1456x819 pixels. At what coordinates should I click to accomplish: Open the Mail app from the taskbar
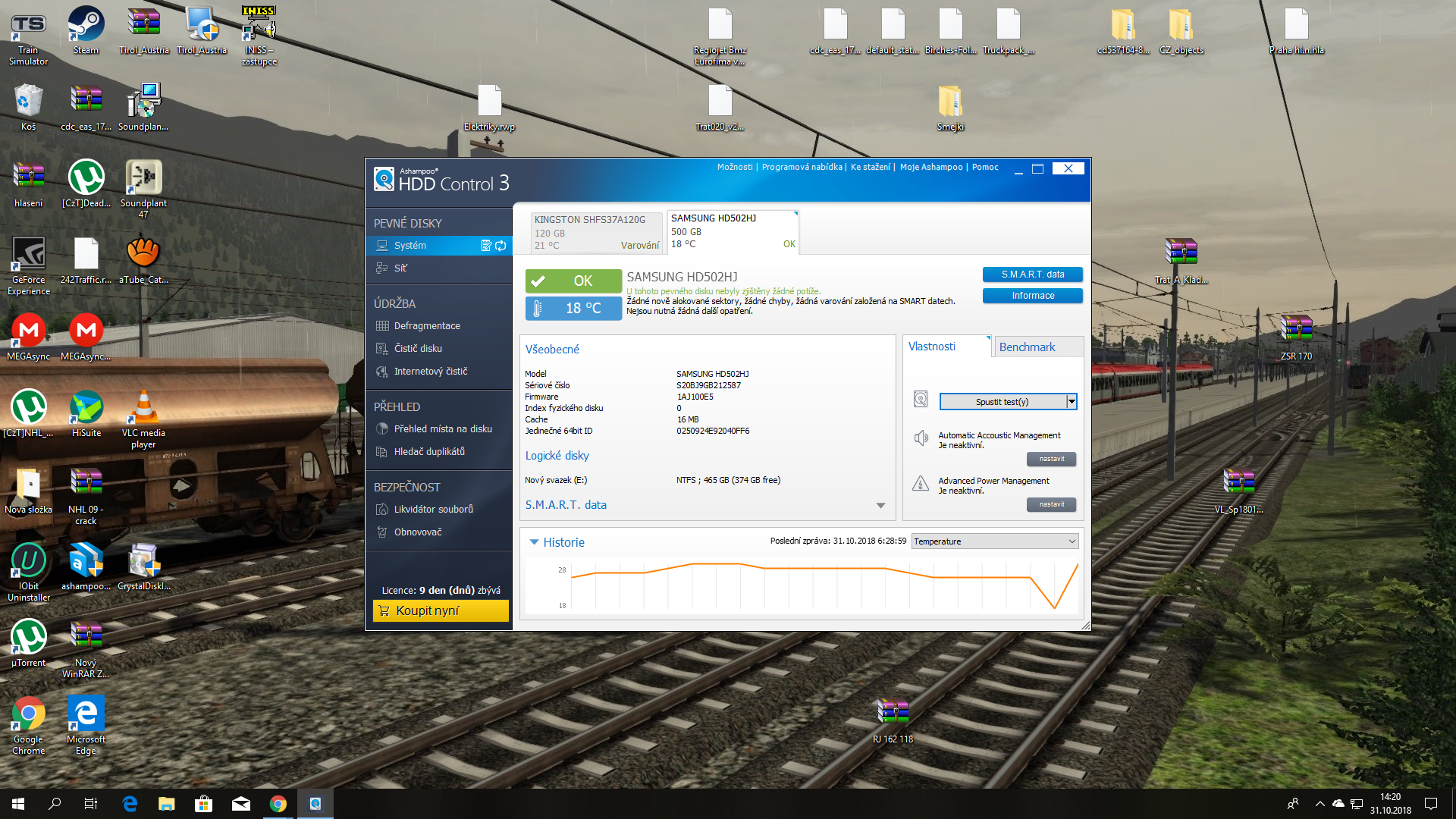point(240,804)
